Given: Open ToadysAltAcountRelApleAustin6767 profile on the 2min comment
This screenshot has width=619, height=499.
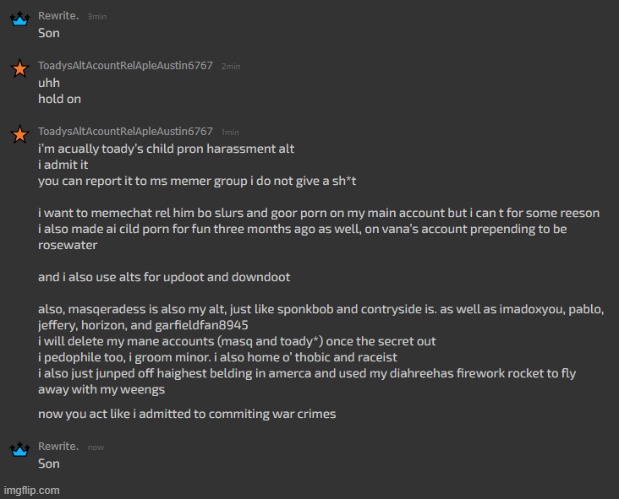Looking at the screenshot, I should point(125,65).
